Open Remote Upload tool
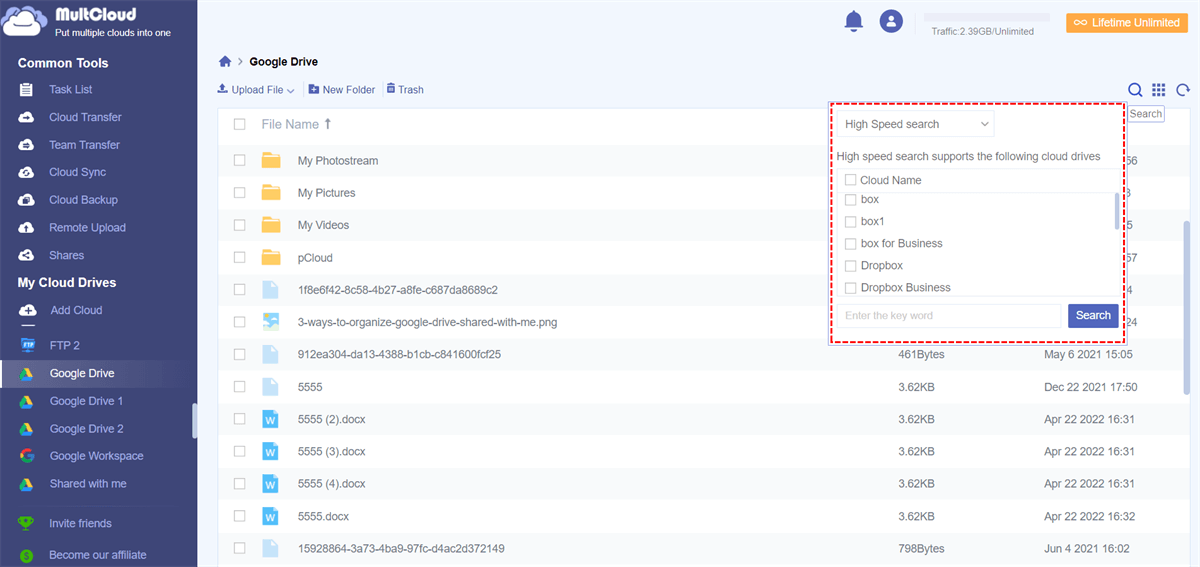 (87, 228)
